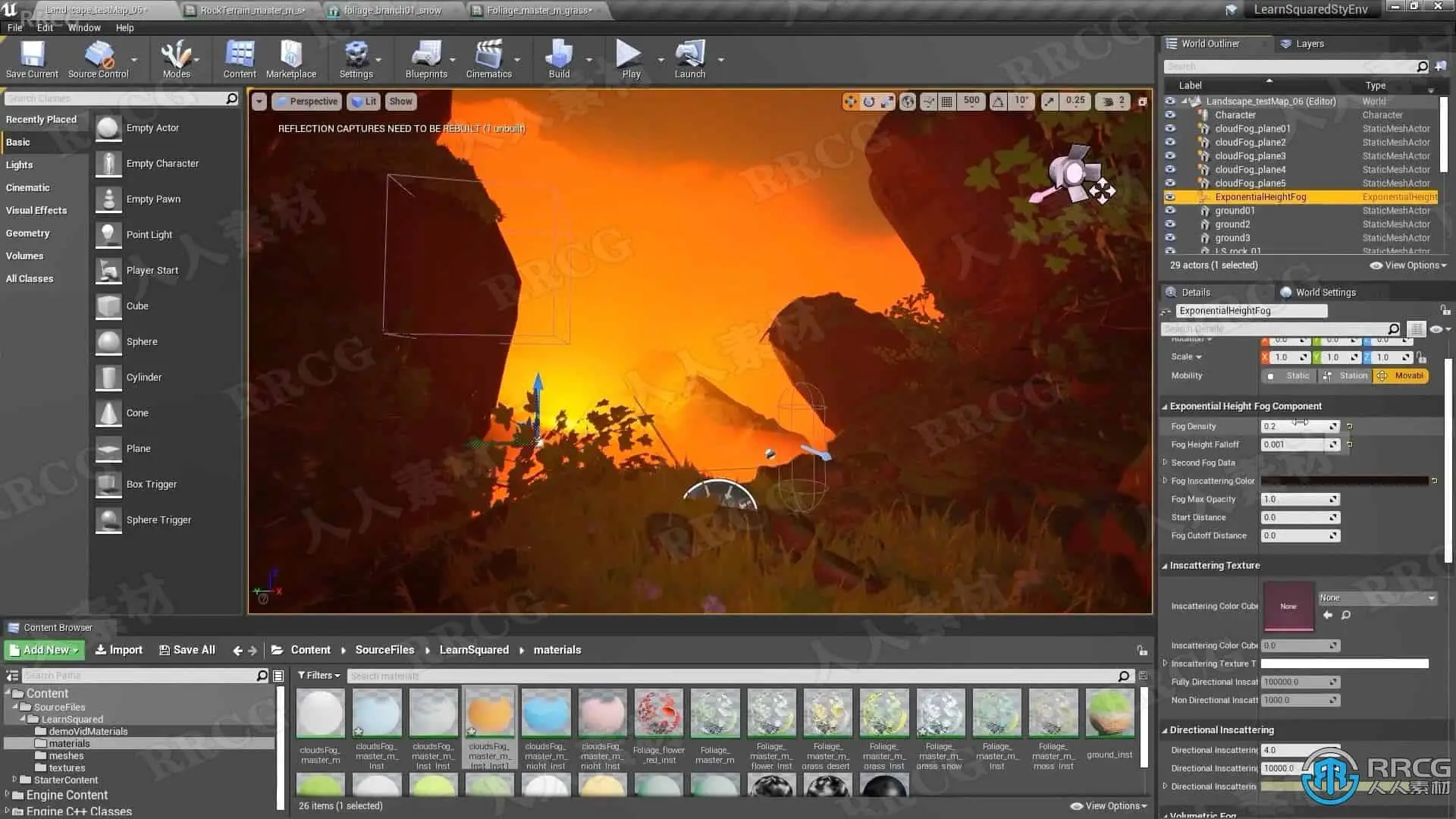Click the Save All button
The height and width of the screenshot is (819, 1456).
pos(187,651)
